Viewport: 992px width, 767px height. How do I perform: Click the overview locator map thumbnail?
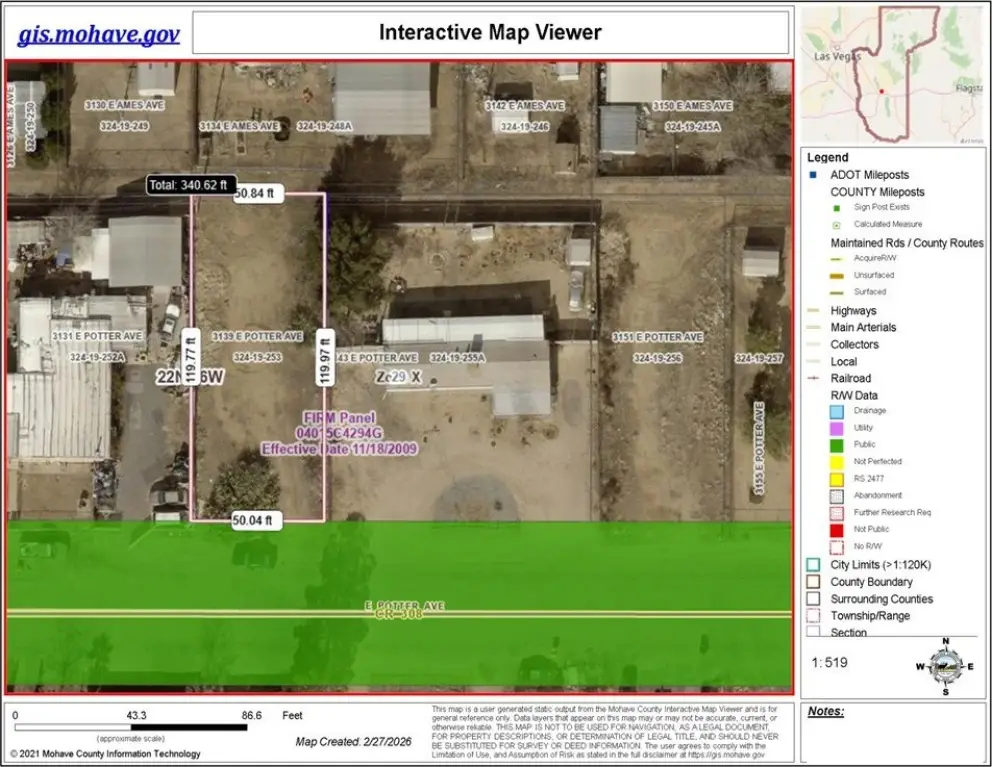[x=892, y=75]
